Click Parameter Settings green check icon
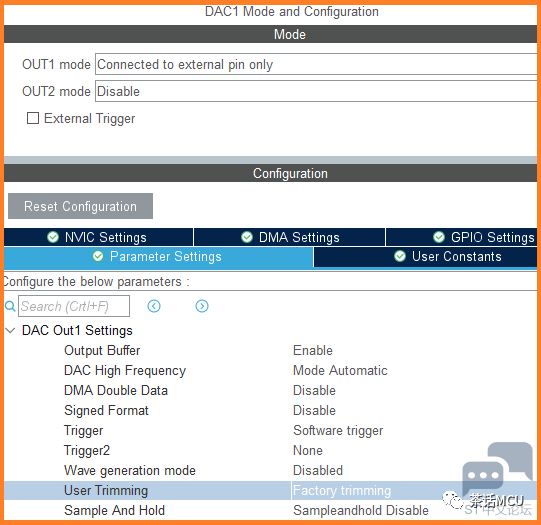Image resolution: width=541 pixels, height=525 pixels. coord(98,256)
